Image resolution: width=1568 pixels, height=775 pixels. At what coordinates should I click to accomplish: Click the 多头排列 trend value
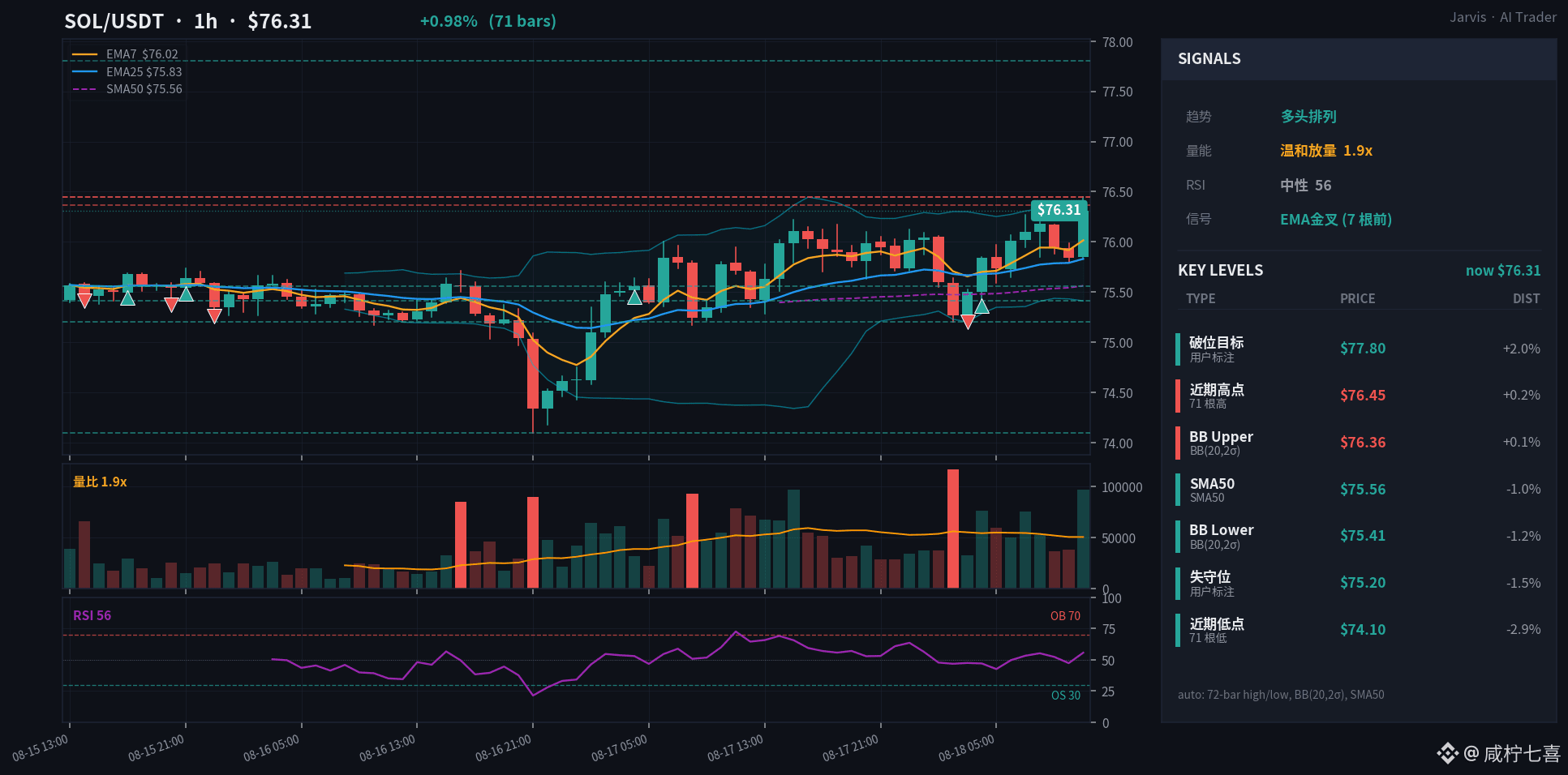click(1308, 117)
